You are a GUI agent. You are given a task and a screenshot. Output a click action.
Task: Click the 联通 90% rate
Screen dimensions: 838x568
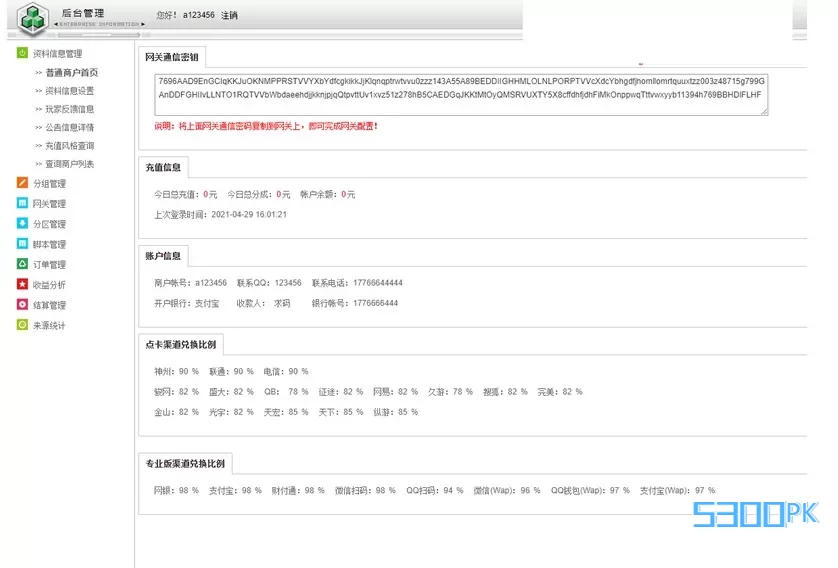point(231,371)
